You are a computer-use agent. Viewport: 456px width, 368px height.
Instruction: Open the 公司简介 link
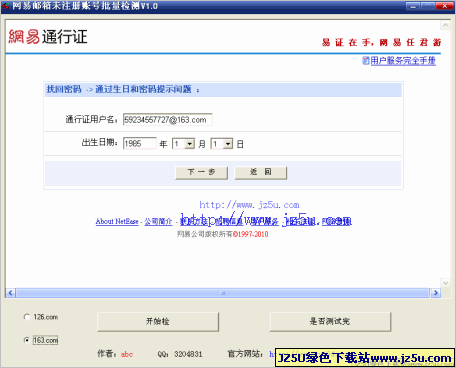tap(158, 221)
